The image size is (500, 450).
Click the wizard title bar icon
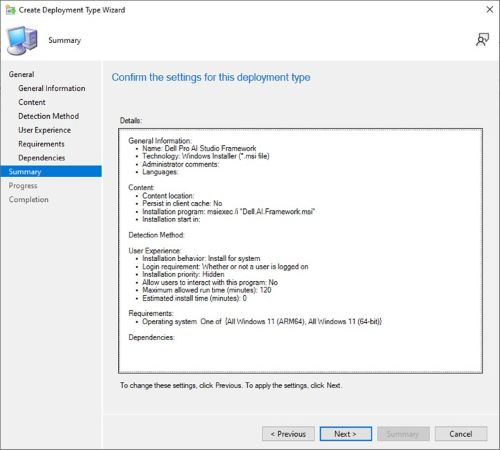pyautogui.click(x=11, y=10)
